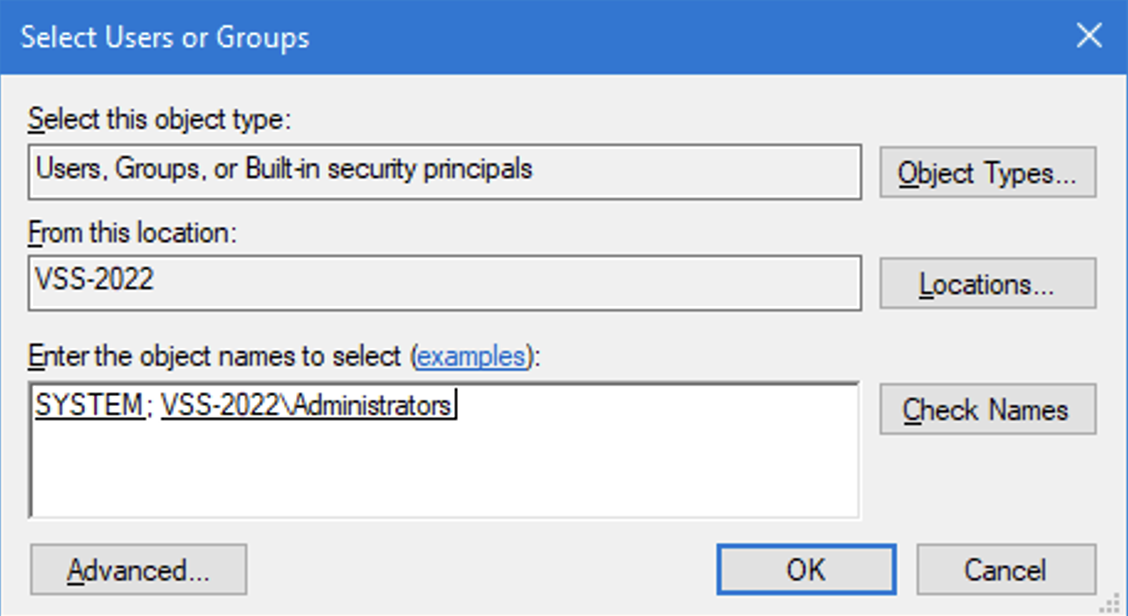The image size is (1128, 616).
Task: Click the 'From this location' label
Action: click(132, 233)
